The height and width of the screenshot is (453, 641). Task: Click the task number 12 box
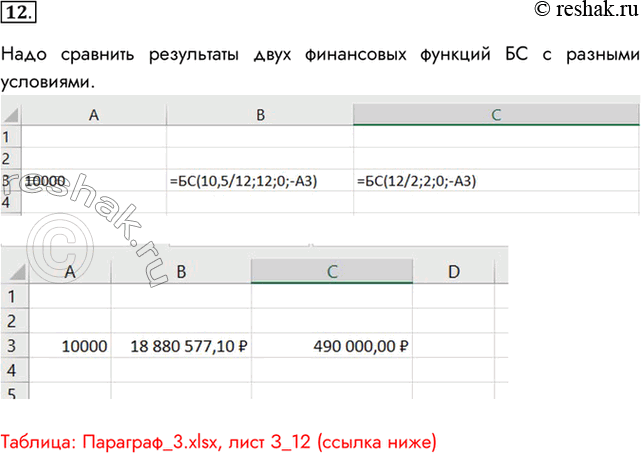pyautogui.click(x=18, y=13)
